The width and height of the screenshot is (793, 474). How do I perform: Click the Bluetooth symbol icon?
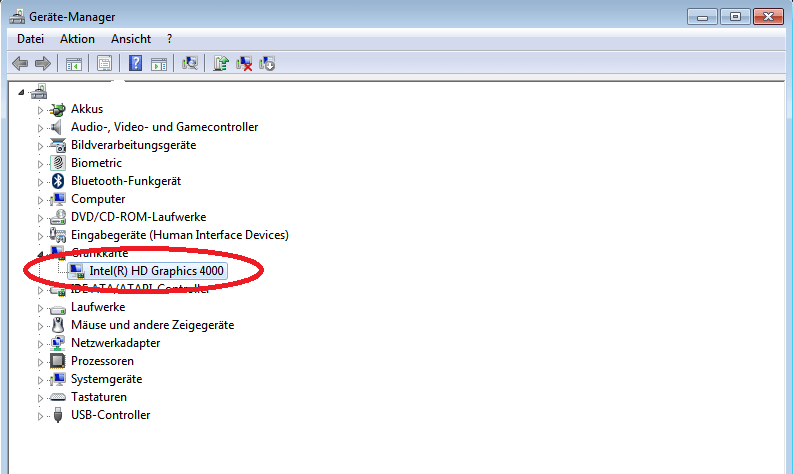[x=58, y=181]
